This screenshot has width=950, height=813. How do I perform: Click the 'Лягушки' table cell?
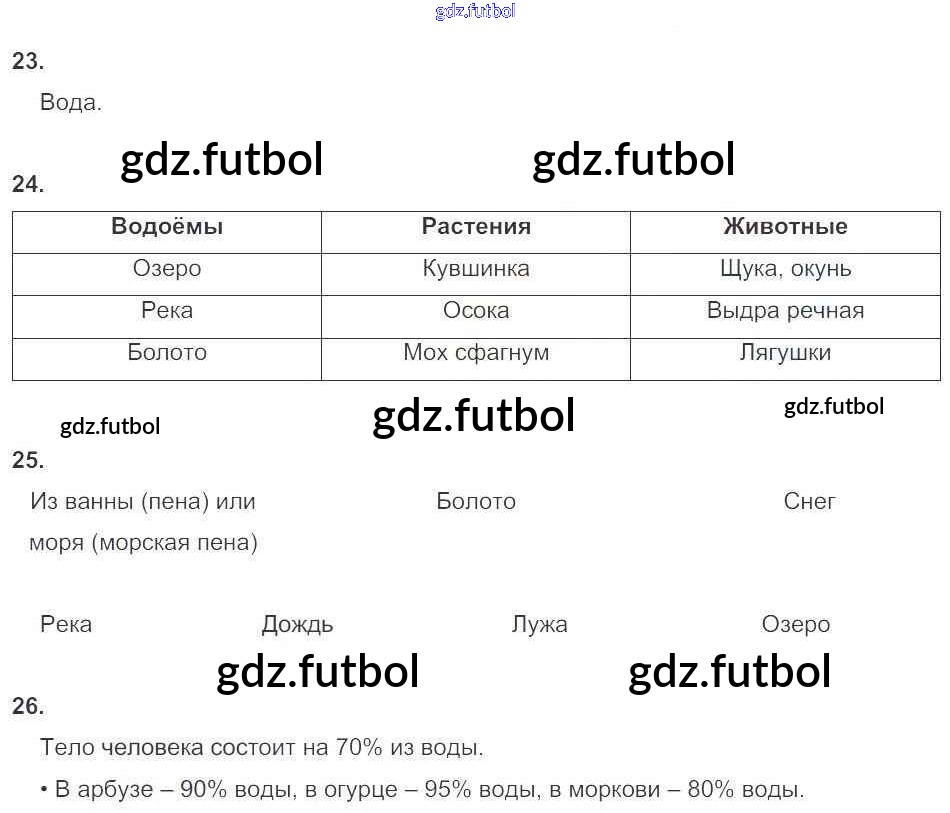(x=785, y=353)
